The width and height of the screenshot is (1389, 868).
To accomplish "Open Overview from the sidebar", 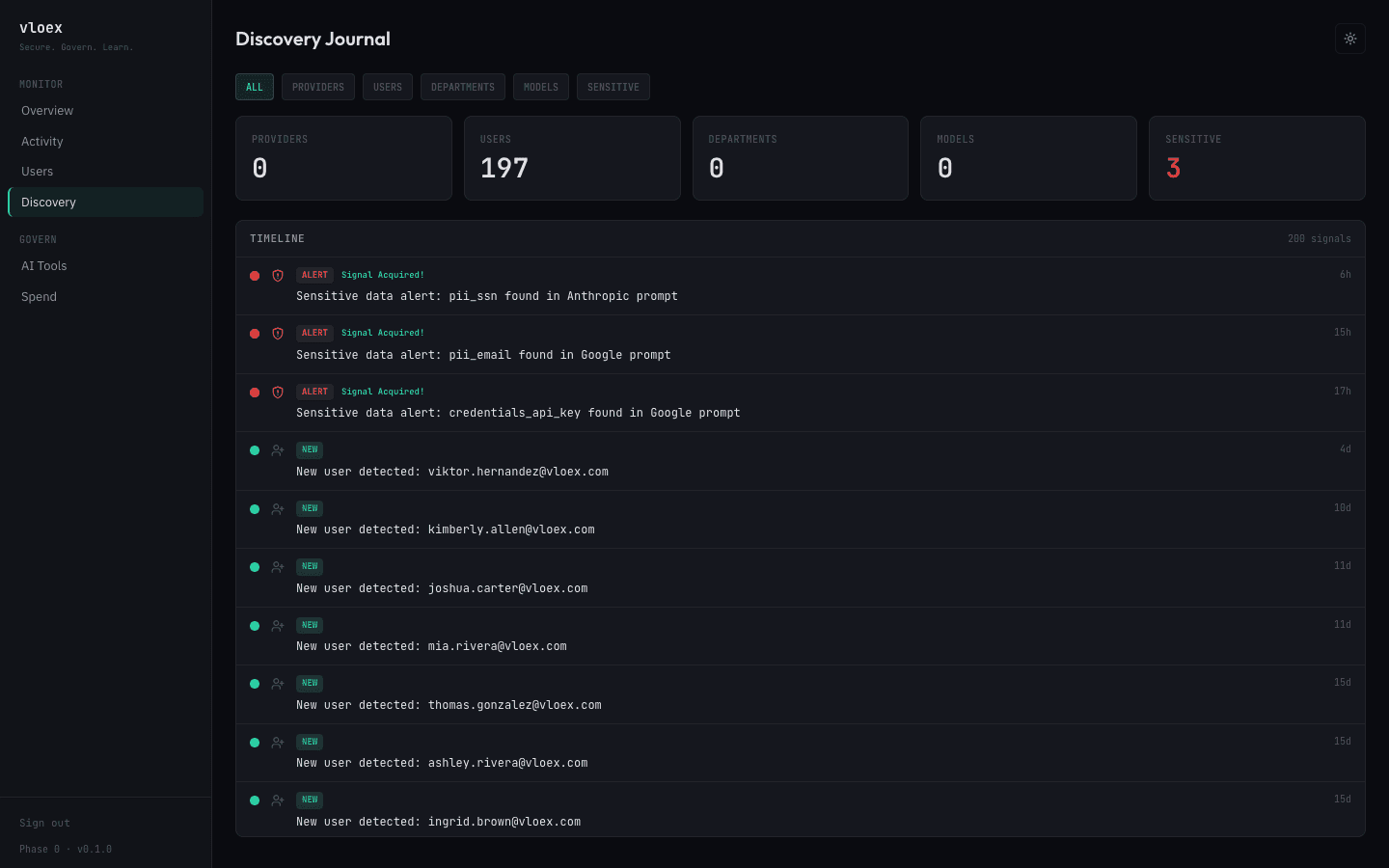I will [x=46, y=110].
